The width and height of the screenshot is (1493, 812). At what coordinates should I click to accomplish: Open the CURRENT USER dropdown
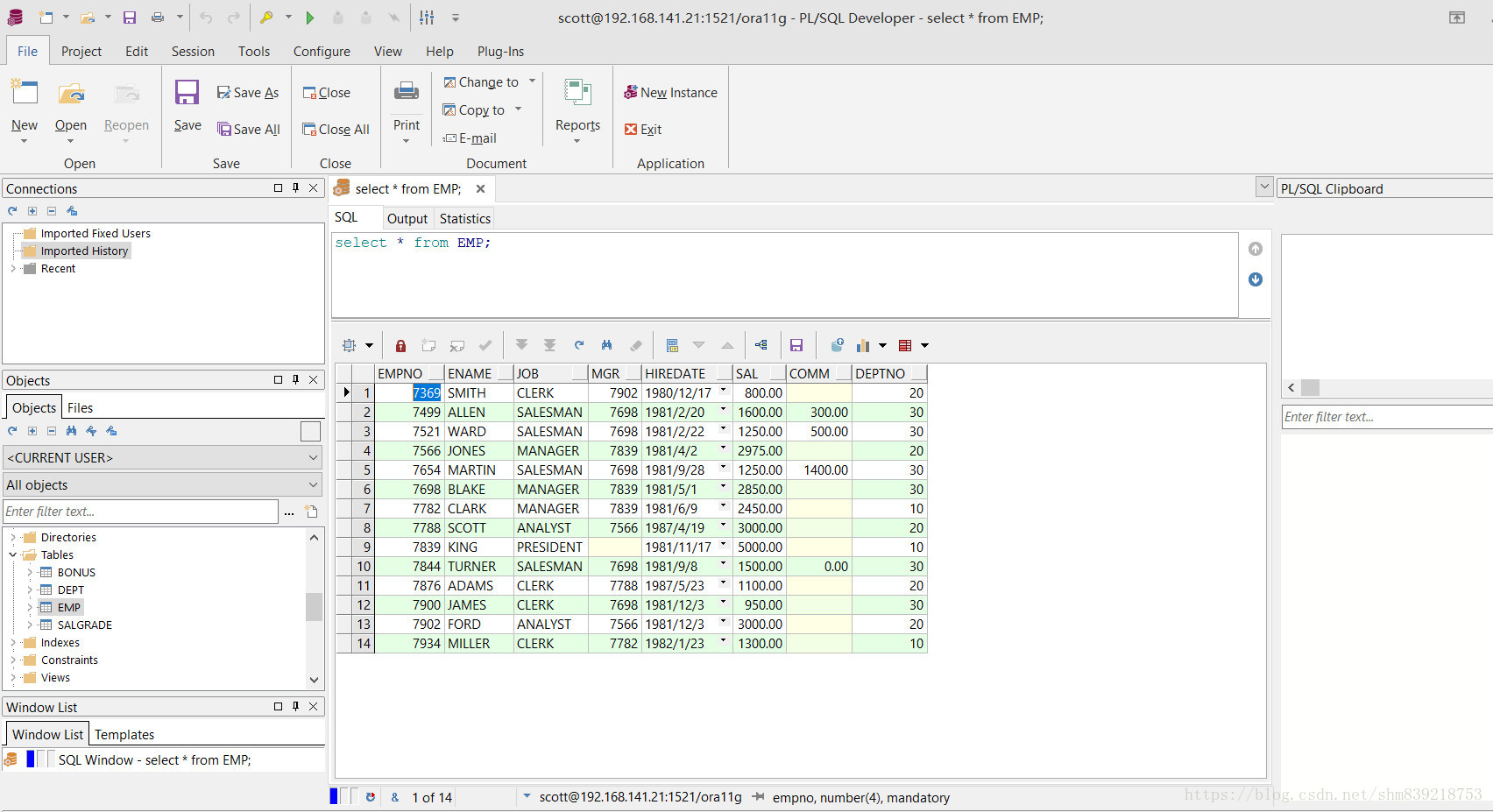coord(163,458)
